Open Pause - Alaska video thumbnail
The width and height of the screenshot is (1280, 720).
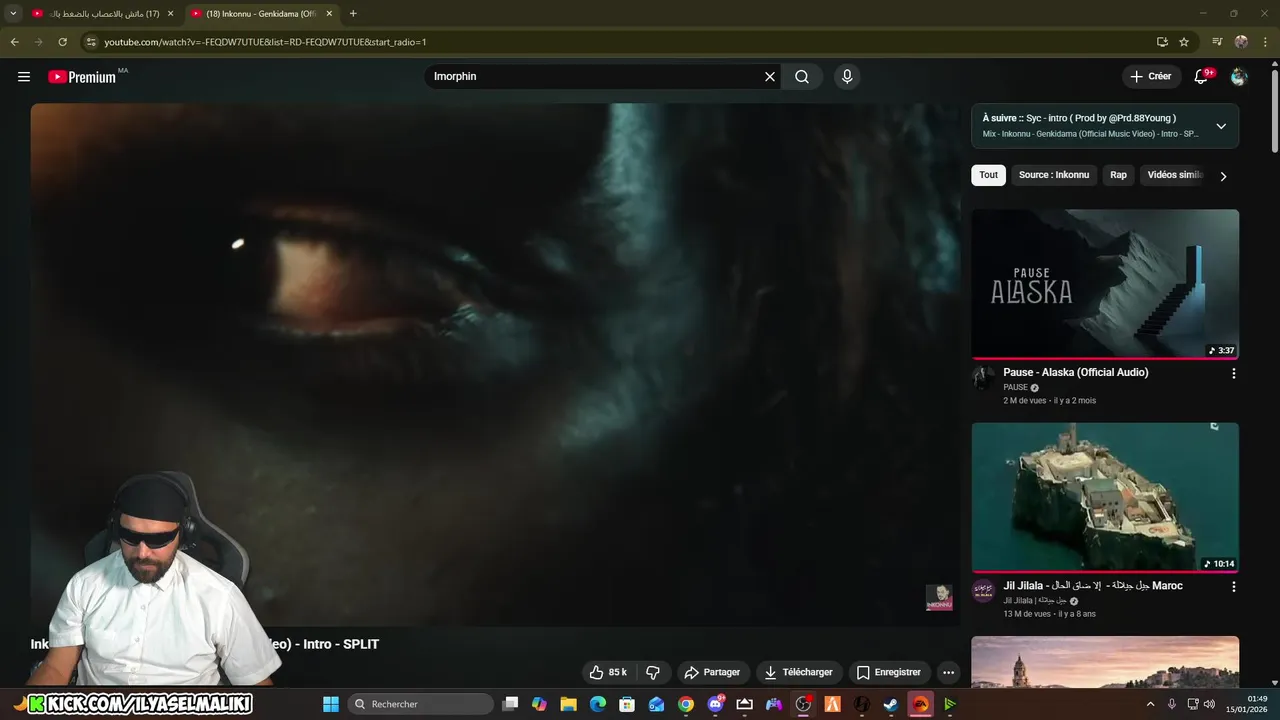tap(1105, 284)
